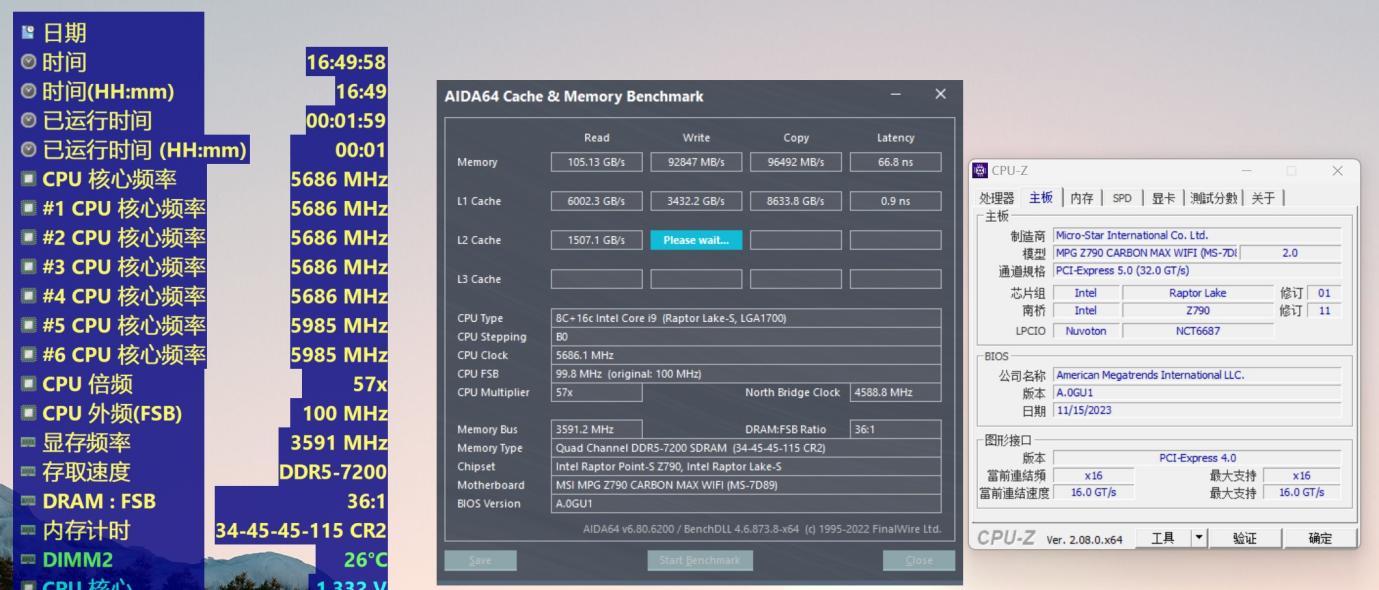Open the 关于 tab in CPU-Z

[1264, 198]
